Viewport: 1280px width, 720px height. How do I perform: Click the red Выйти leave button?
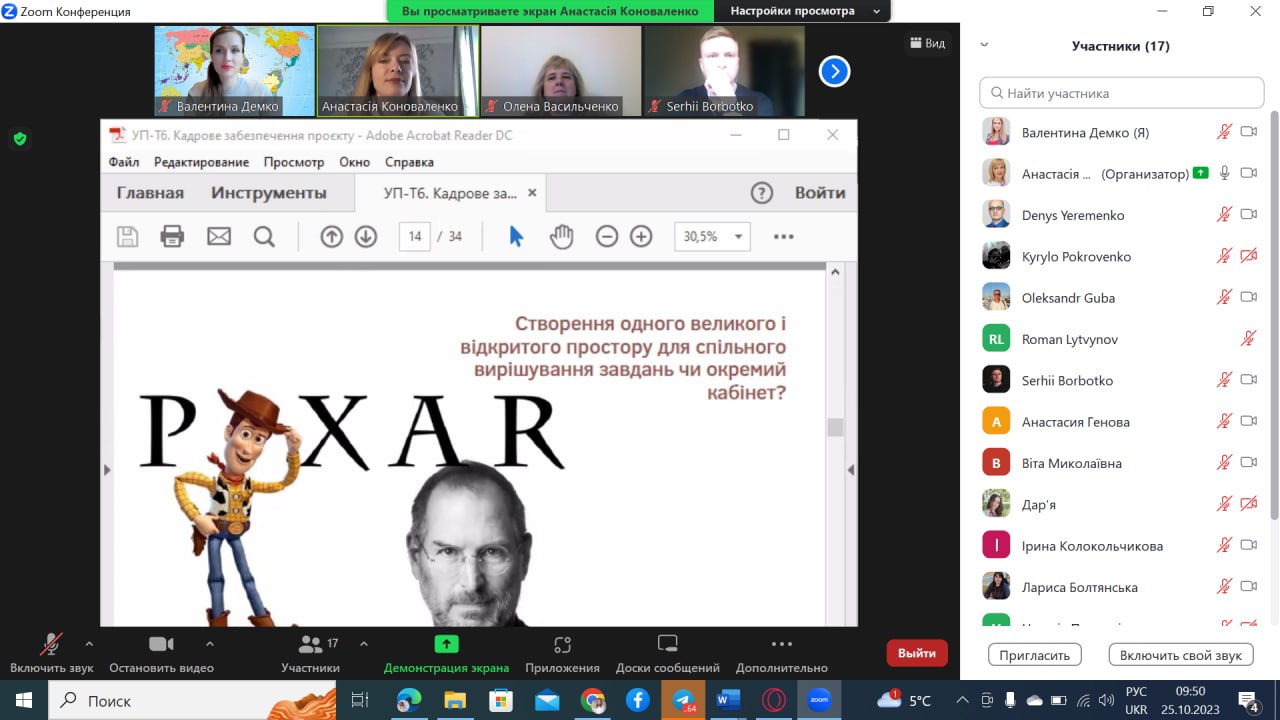point(917,653)
